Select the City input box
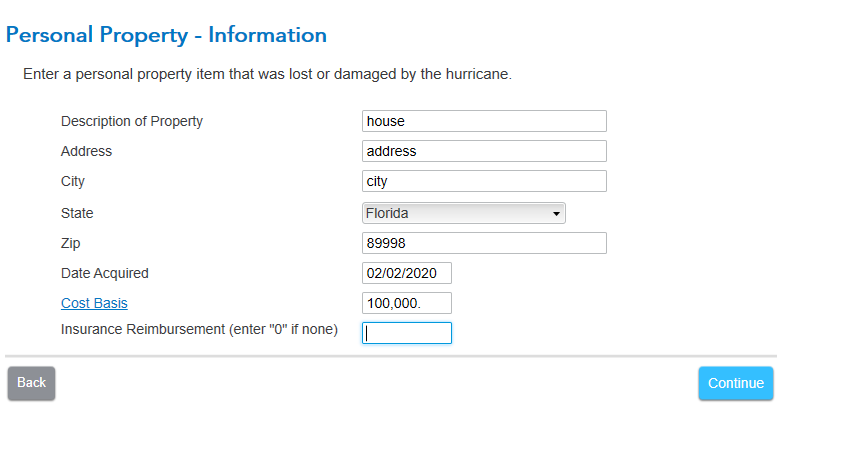Viewport: 845px width, 464px height. coord(484,181)
